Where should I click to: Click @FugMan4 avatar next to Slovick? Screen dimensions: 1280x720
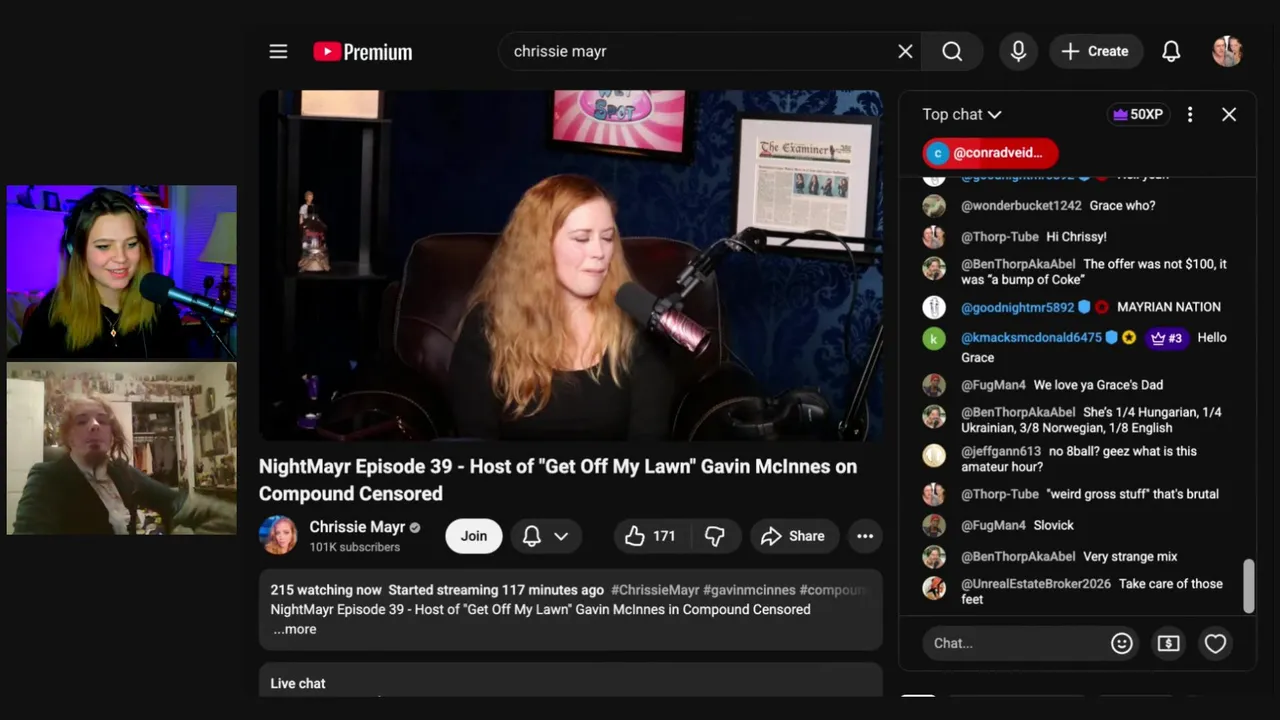point(934,525)
